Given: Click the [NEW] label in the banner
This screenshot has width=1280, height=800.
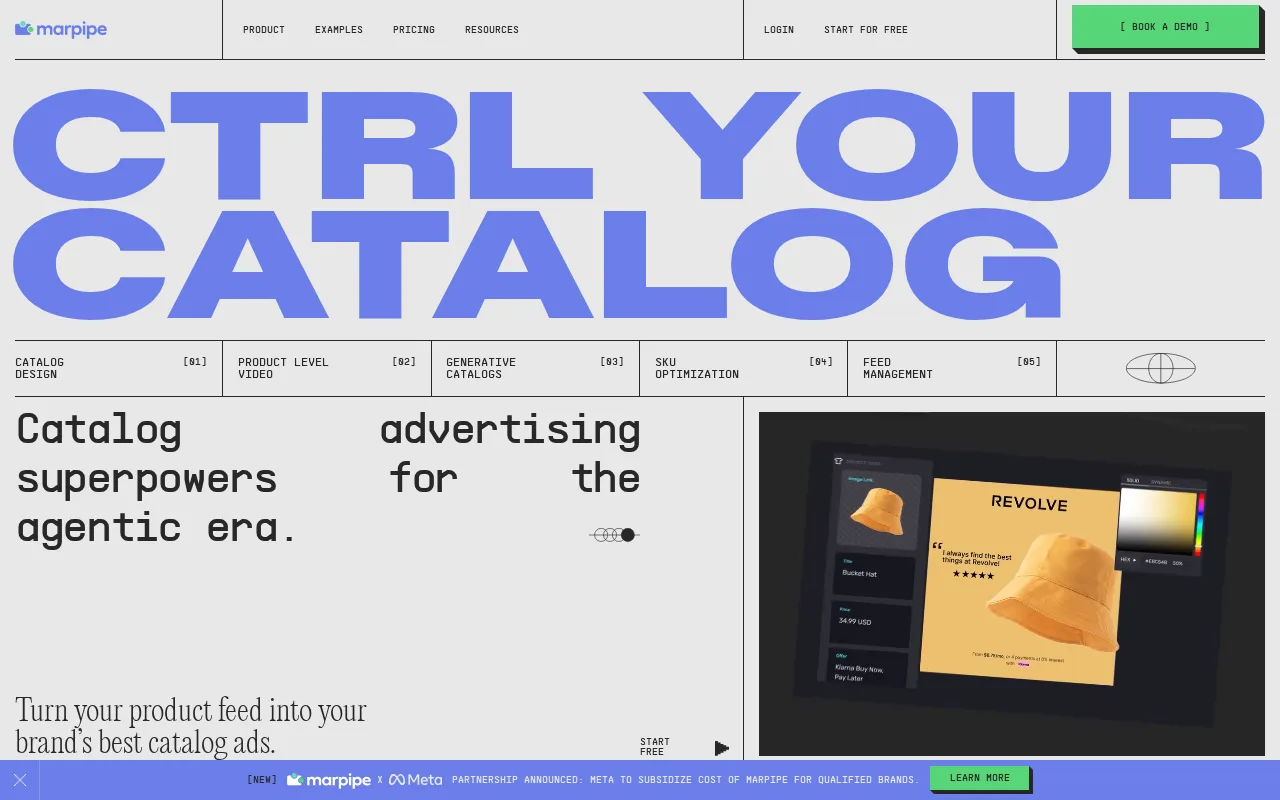Looking at the screenshot, I should 262,780.
